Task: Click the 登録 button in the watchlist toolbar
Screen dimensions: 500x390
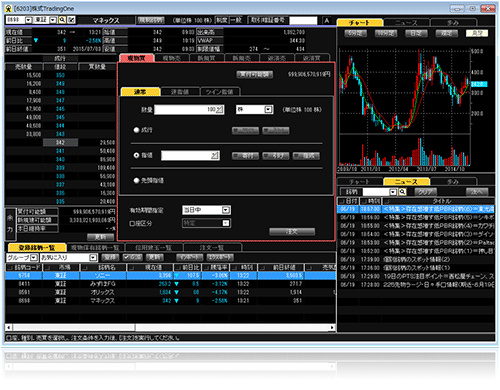Action: pos(110,257)
